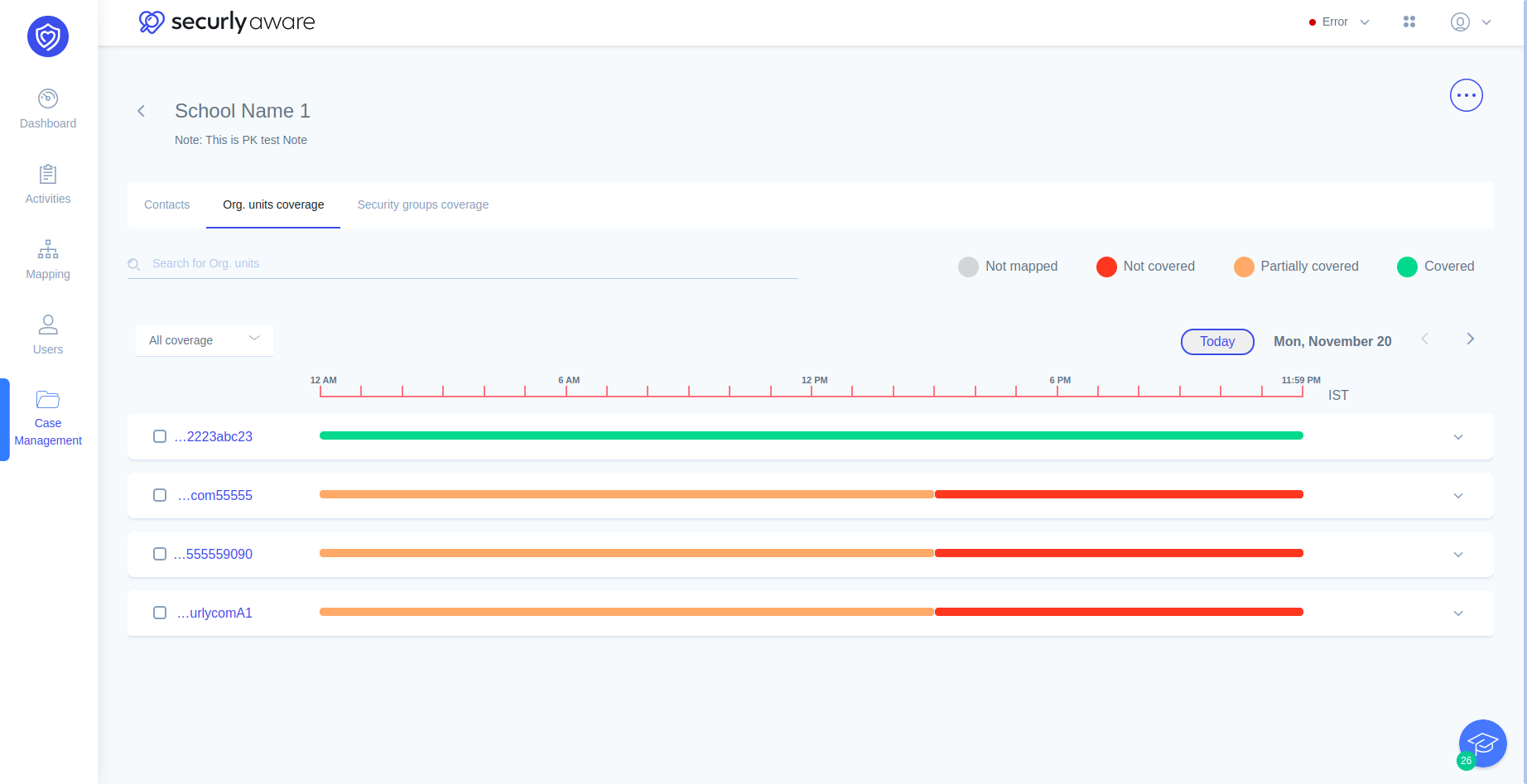
Task: Click the 26 notification badge
Action: [x=1466, y=761]
